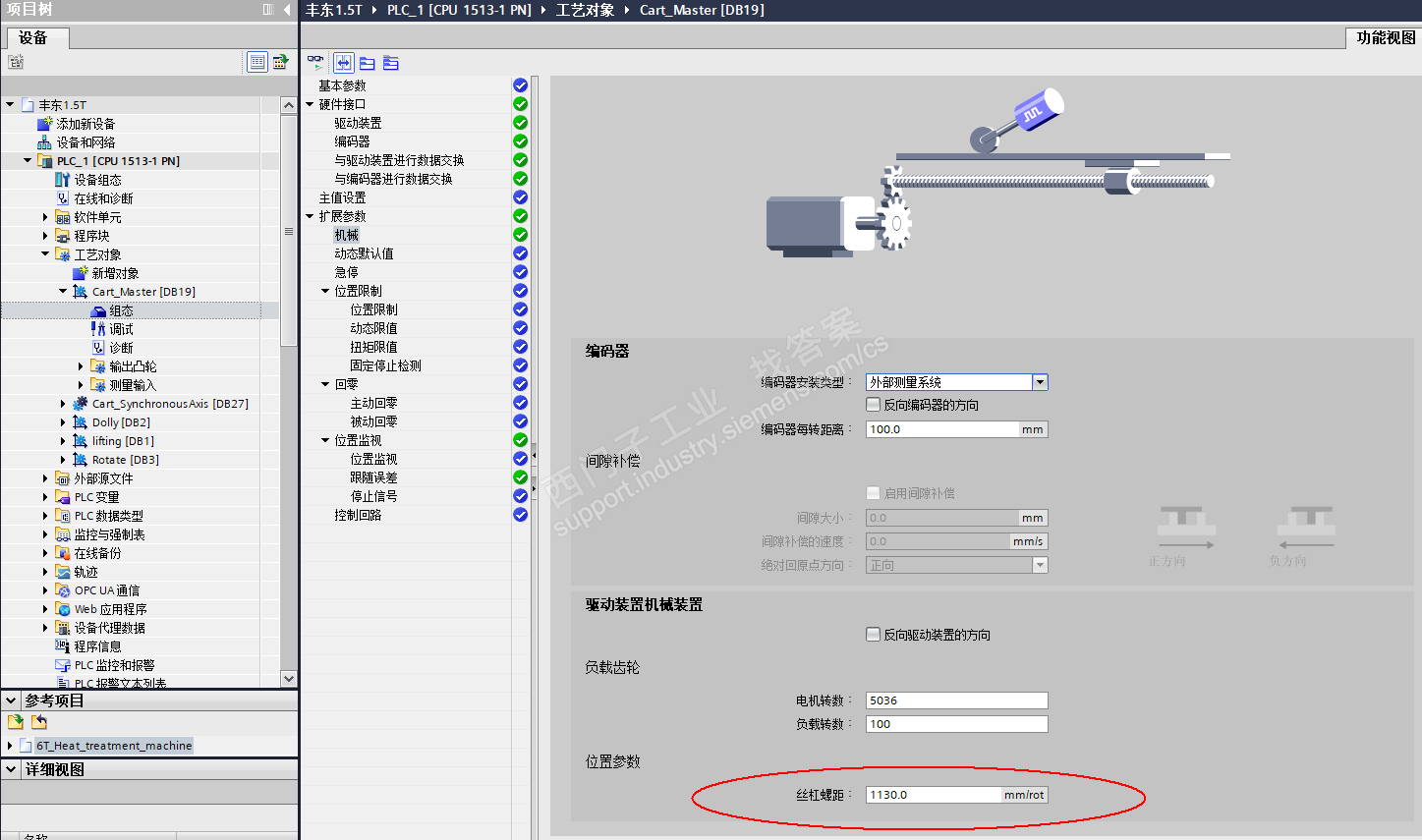Click the table icon with green arrow in project tree toolbar
The height and width of the screenshot is (840, 1422).
[x=280, y=62]
